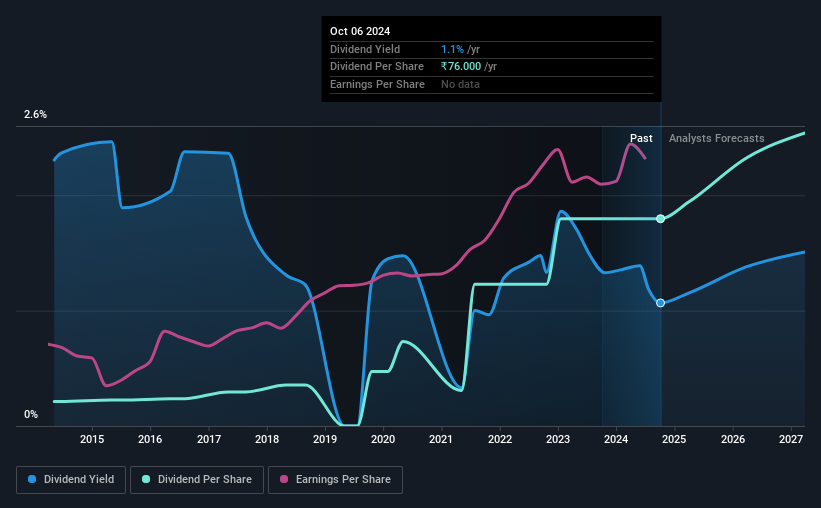Image resolution: width=821 pixels, height=508 pixels.
Task: Toggle the Dividend Yield legend button
Action: [x=71, y=480]
